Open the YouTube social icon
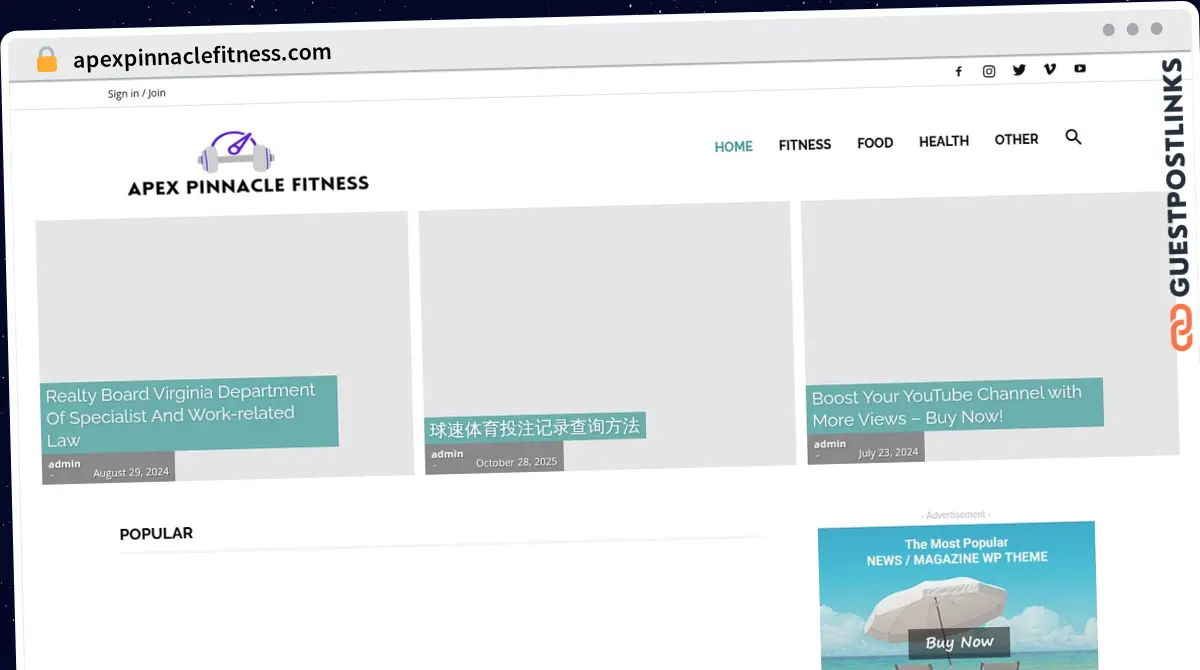Image resolution: width=1200 pixels, height=670 pixels. click(x=1080, y=68)
